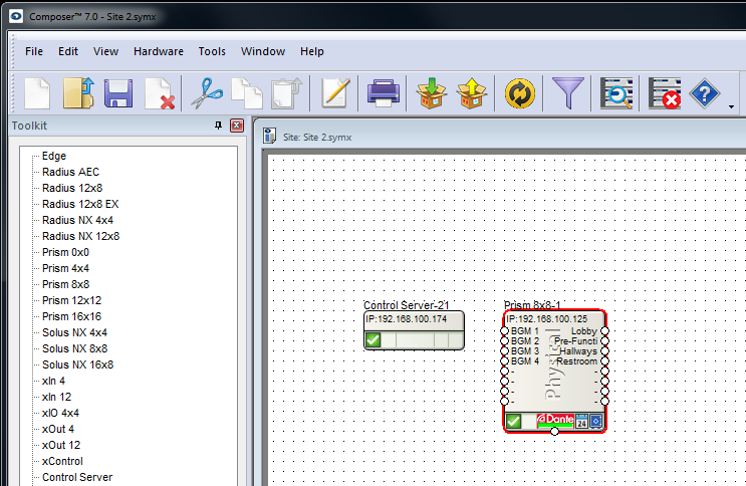Open file using the folder icon
The image size is (746, 486).
point(79,93)
